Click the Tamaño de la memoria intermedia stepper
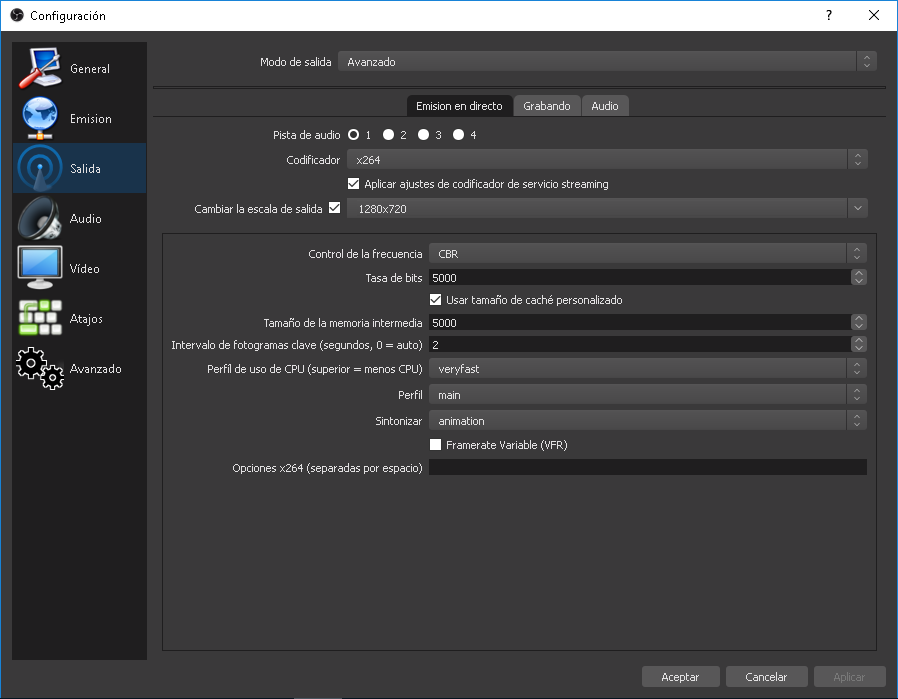This screenshot has height=699, width=898. coord(858,322)
